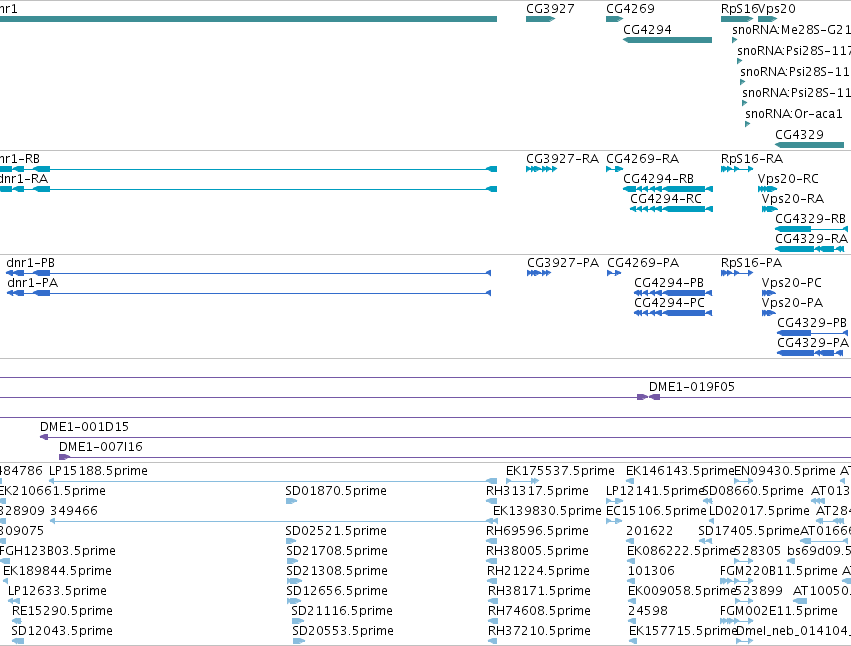Open the RH21224.5prime EST label
The image size is (851, 646).
click(538, 571)
